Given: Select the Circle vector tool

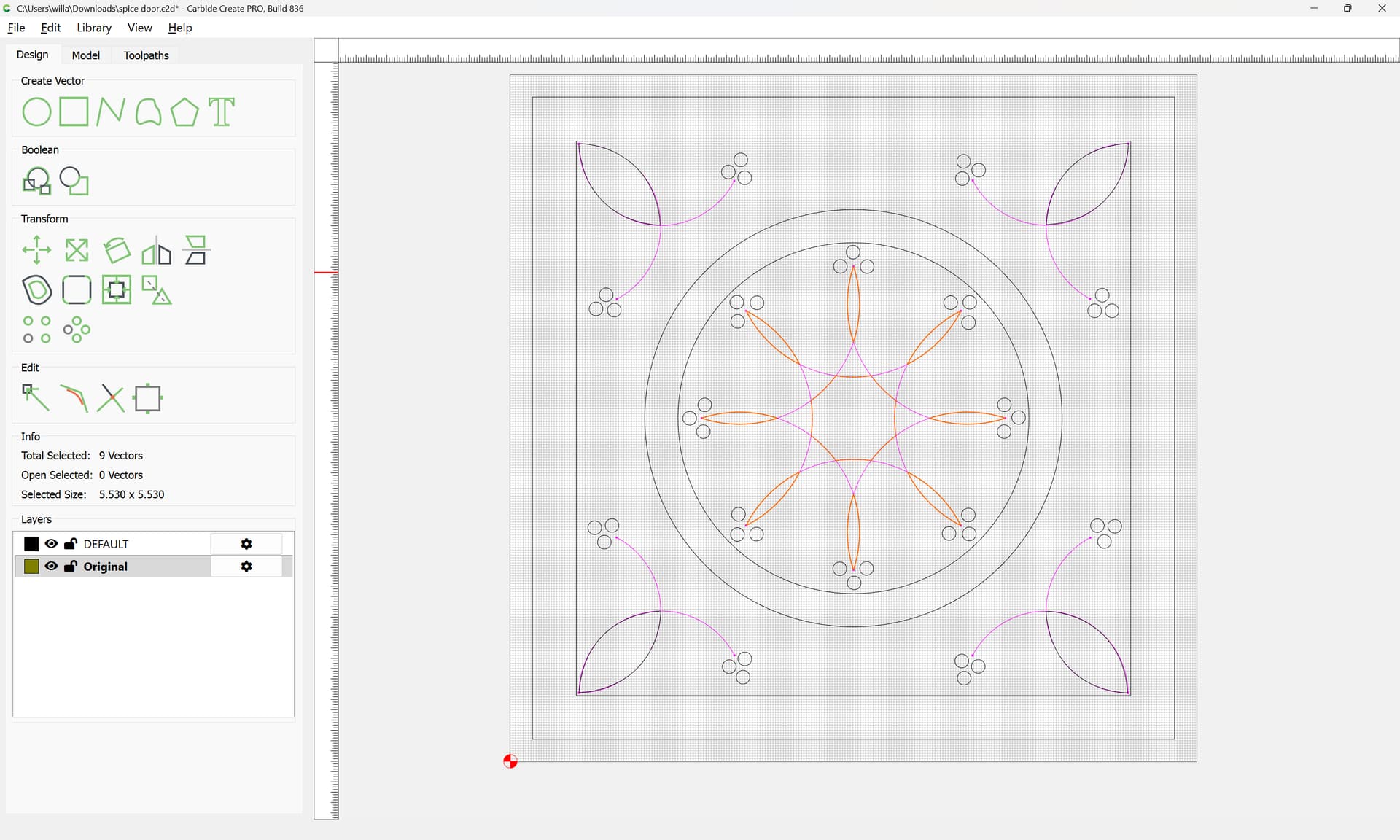Looking at the screenshot, I should (x=36, y=112).
